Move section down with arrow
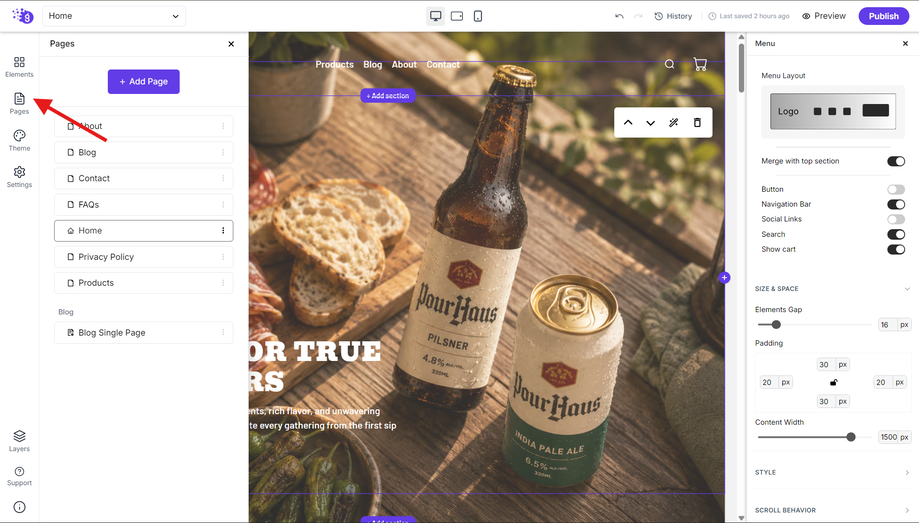The height and width of the screenshot is (523, 919). tap(651, 123)
